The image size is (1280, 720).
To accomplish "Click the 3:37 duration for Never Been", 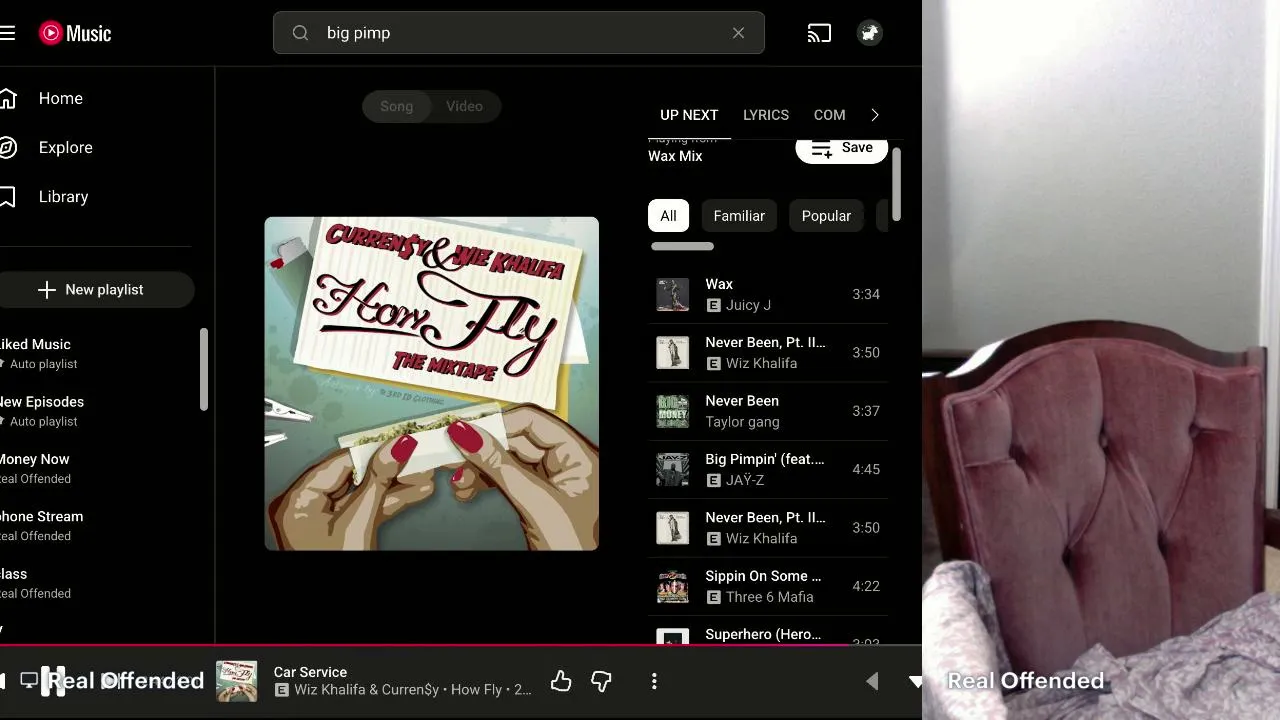I will click(x=866, y=411).
